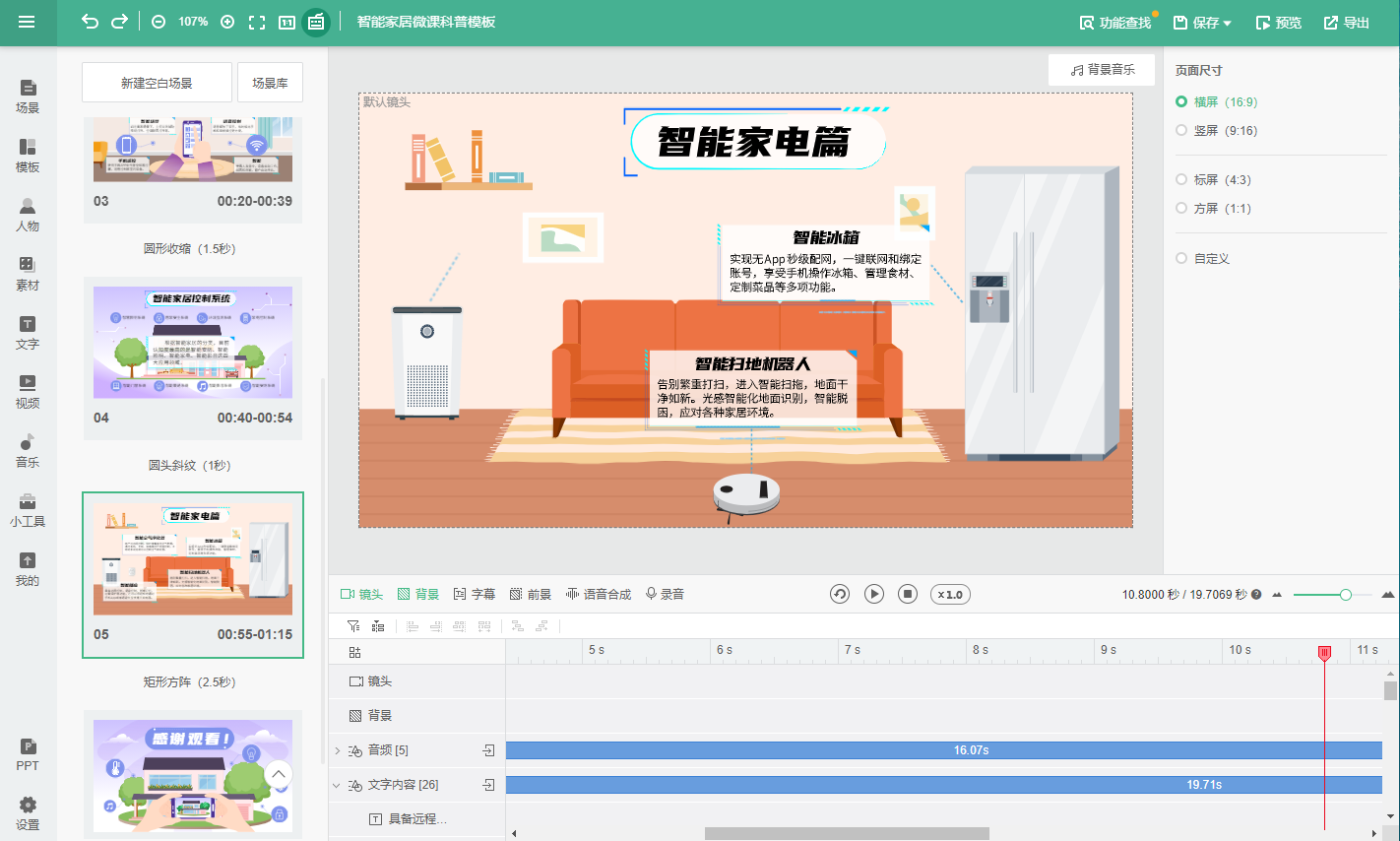Open the 场景库 scene library
Image resolution: width=1400 pixels, height=841 pixels.
point(270,83)
